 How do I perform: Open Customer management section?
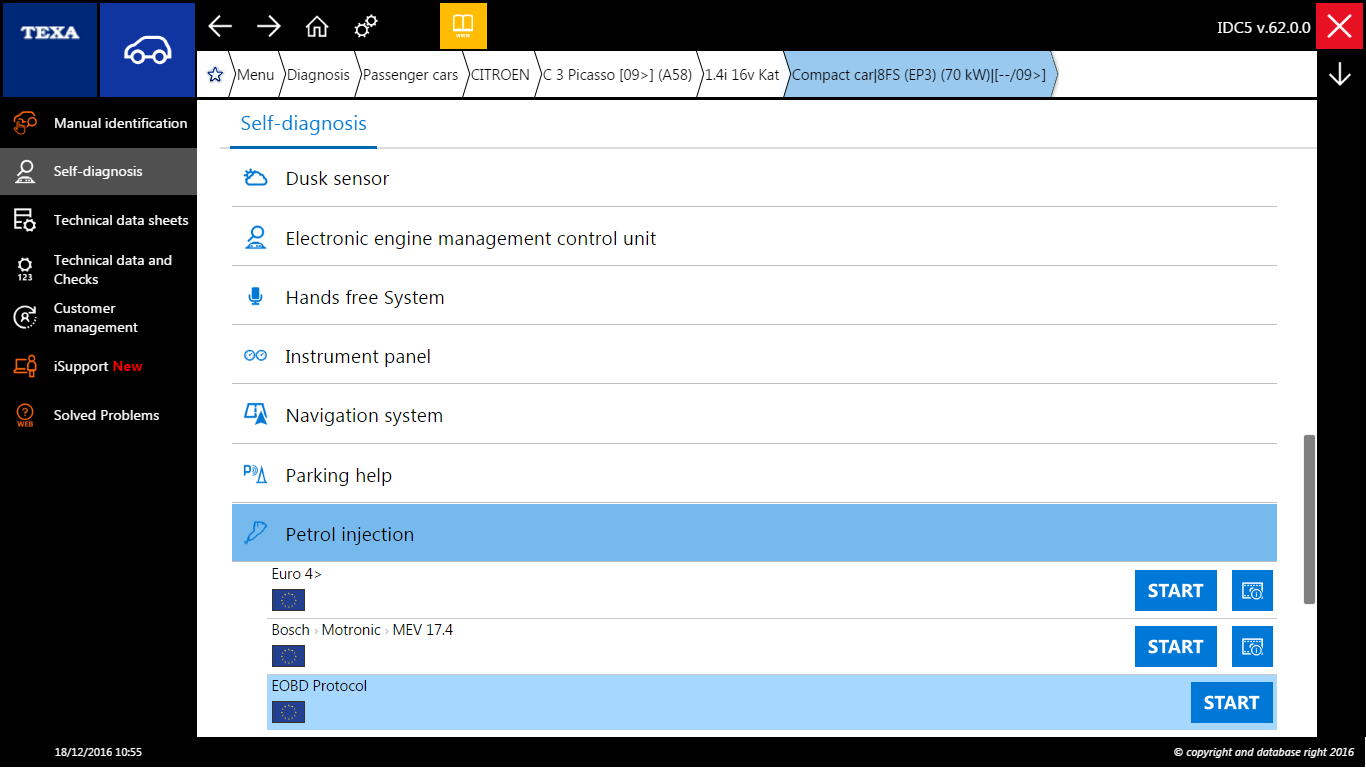point(98,318)
